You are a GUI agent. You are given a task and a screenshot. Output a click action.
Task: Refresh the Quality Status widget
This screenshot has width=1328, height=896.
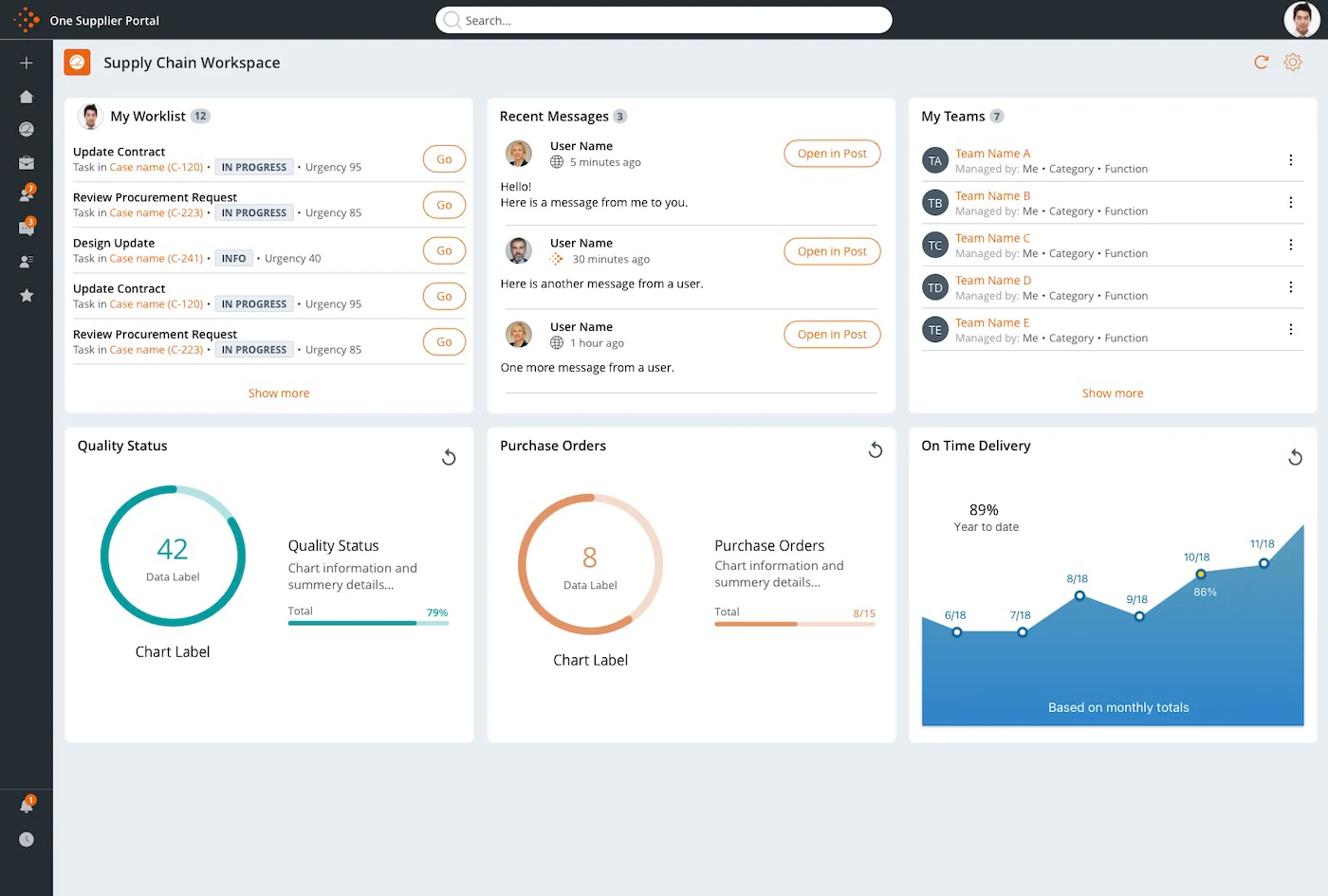click(x=449, y=457)
